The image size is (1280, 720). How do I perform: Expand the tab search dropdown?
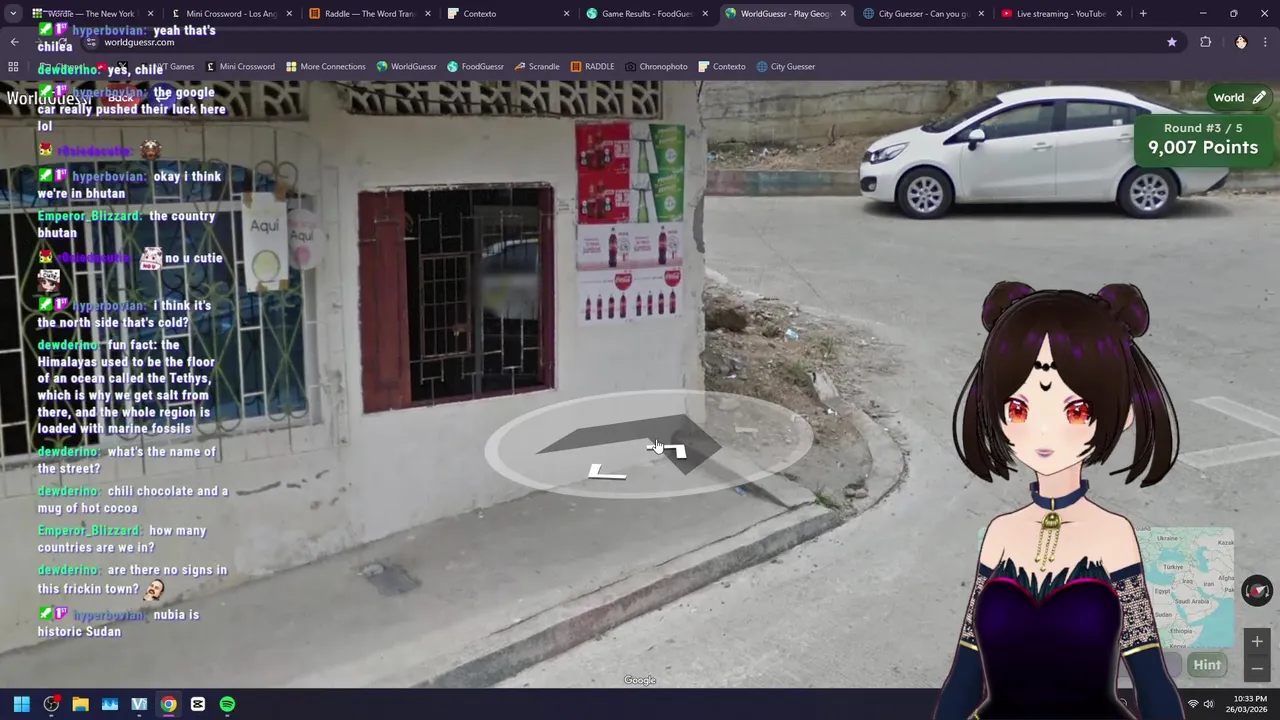click(x=13, y=14)
